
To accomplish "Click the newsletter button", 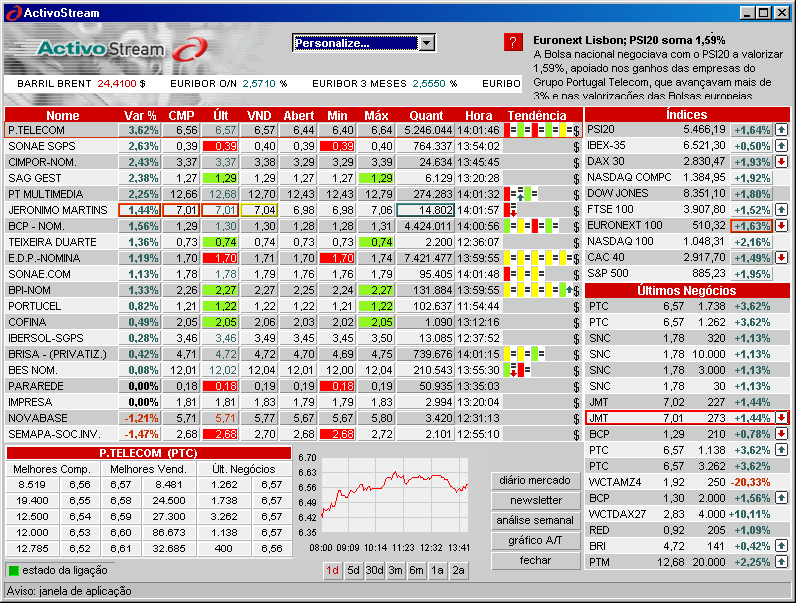I will click(x=536, y=500).
